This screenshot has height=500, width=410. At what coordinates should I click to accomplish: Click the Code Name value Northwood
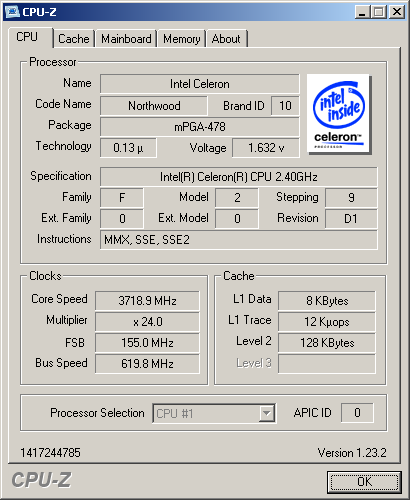point(154,106)
